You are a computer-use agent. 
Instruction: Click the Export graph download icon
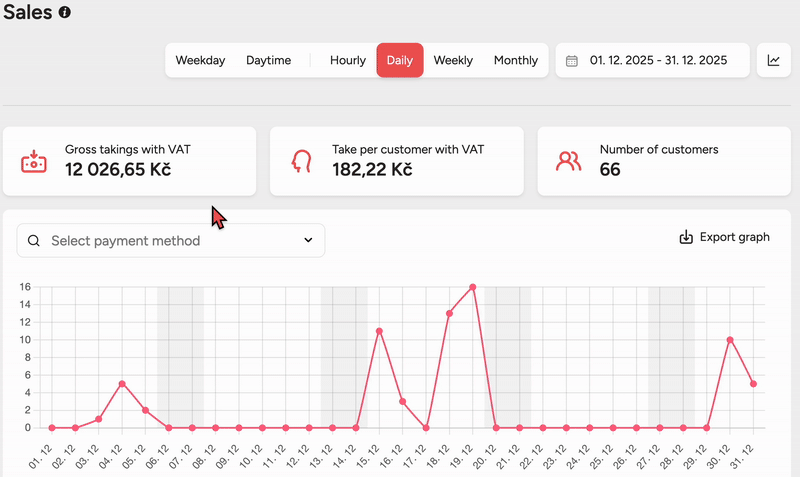coord(686,237)
